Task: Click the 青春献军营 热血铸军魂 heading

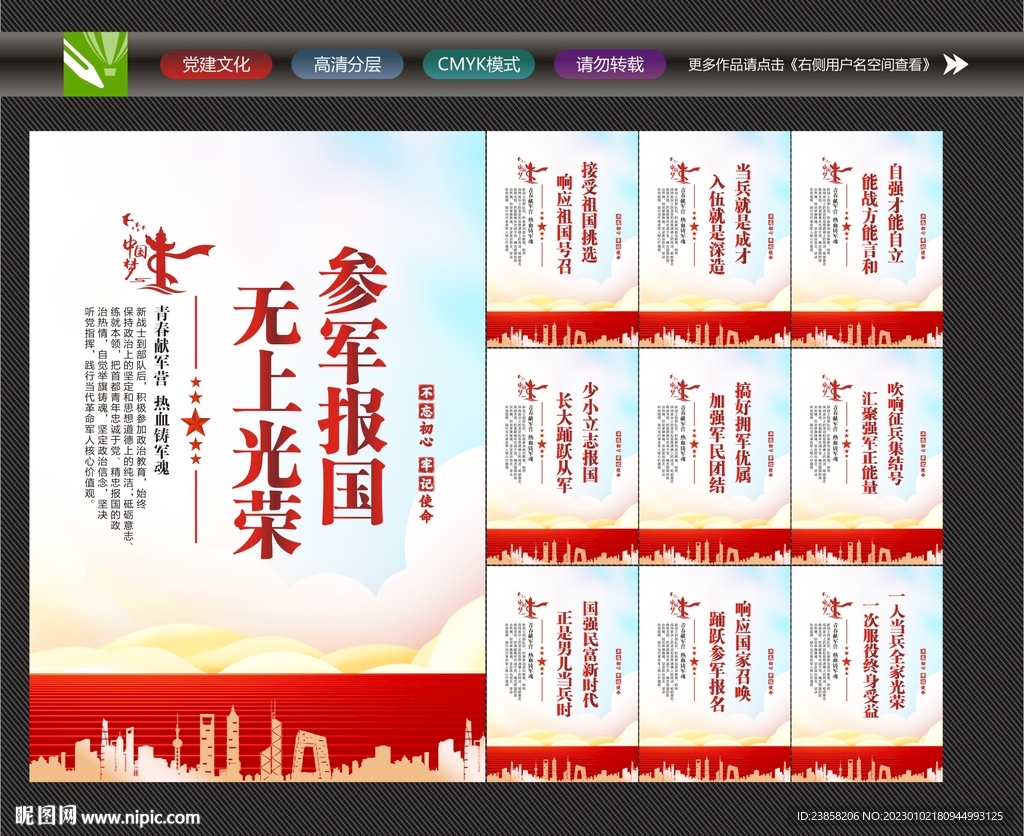Action: (x=161, y=389)
